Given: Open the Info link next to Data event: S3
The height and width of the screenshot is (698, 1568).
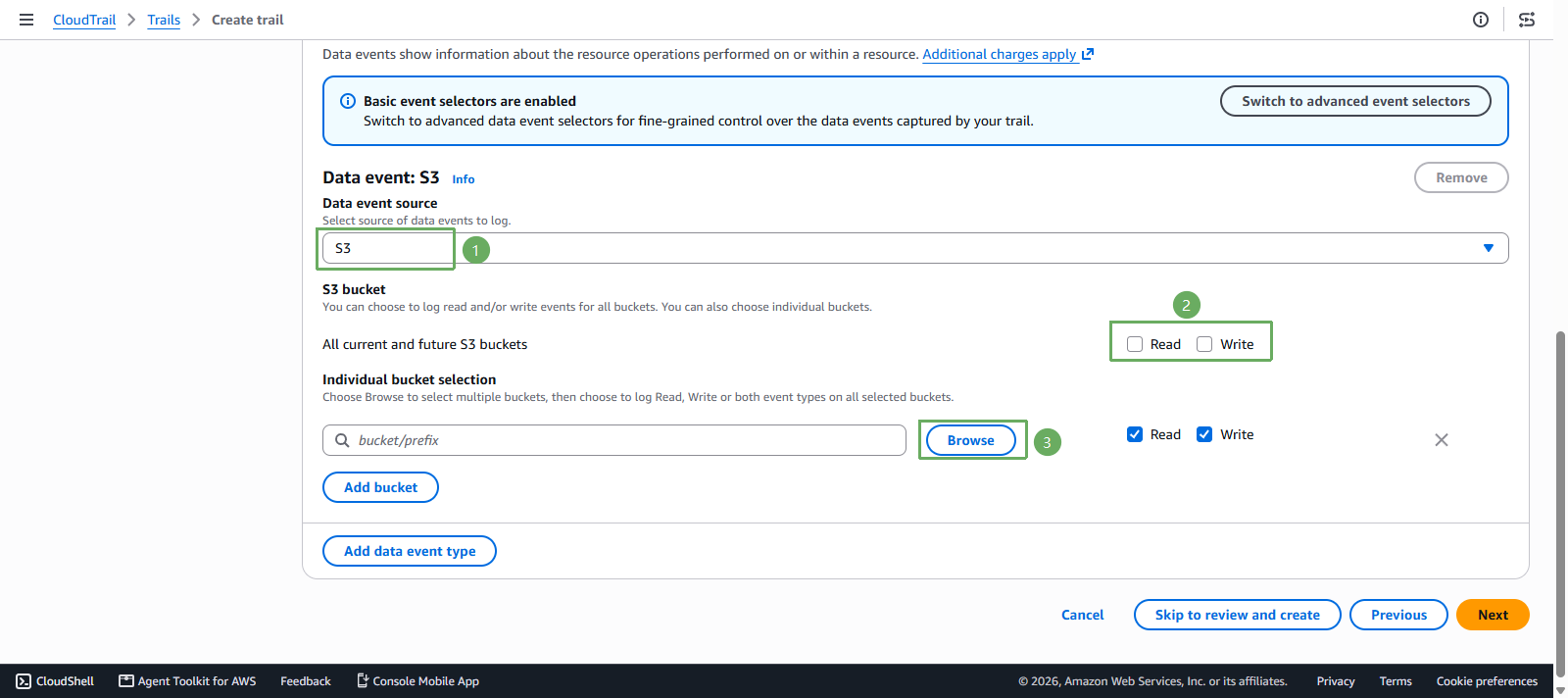Looking at the screenshot, I should click(x=464, y=179).
